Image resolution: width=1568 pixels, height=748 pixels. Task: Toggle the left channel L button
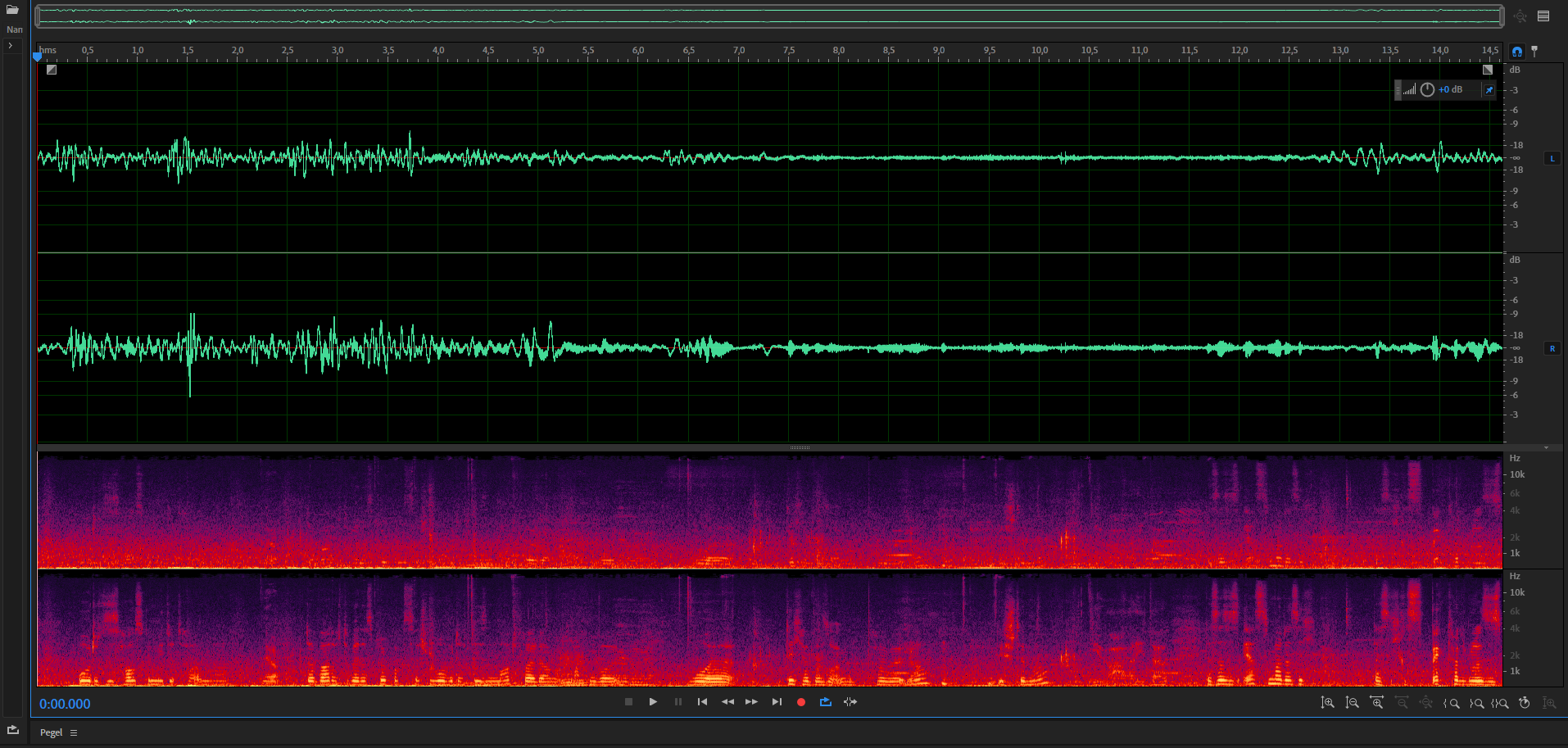coord(1552,158)
